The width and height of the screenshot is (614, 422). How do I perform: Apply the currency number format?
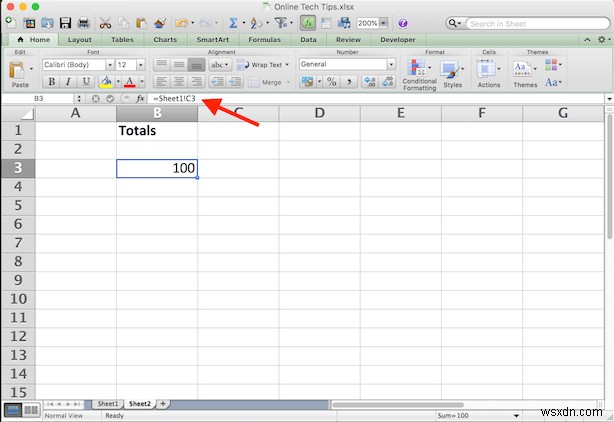[307, 81]
